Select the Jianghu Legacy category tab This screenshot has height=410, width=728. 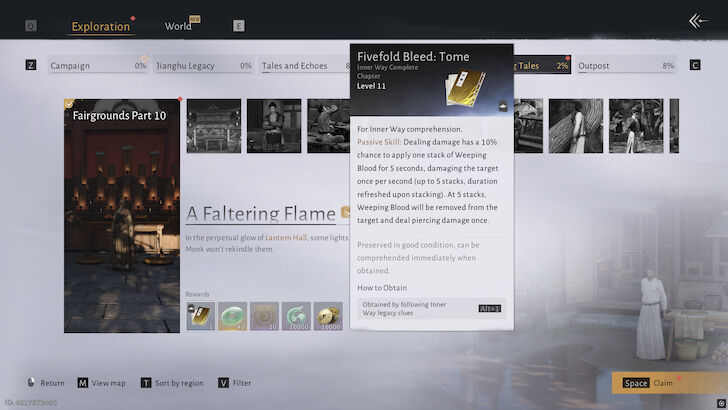[204, 65]
